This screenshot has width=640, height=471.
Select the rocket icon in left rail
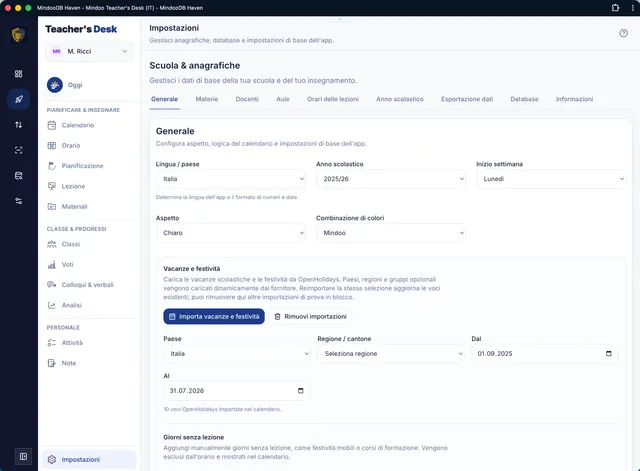(18, 99)
